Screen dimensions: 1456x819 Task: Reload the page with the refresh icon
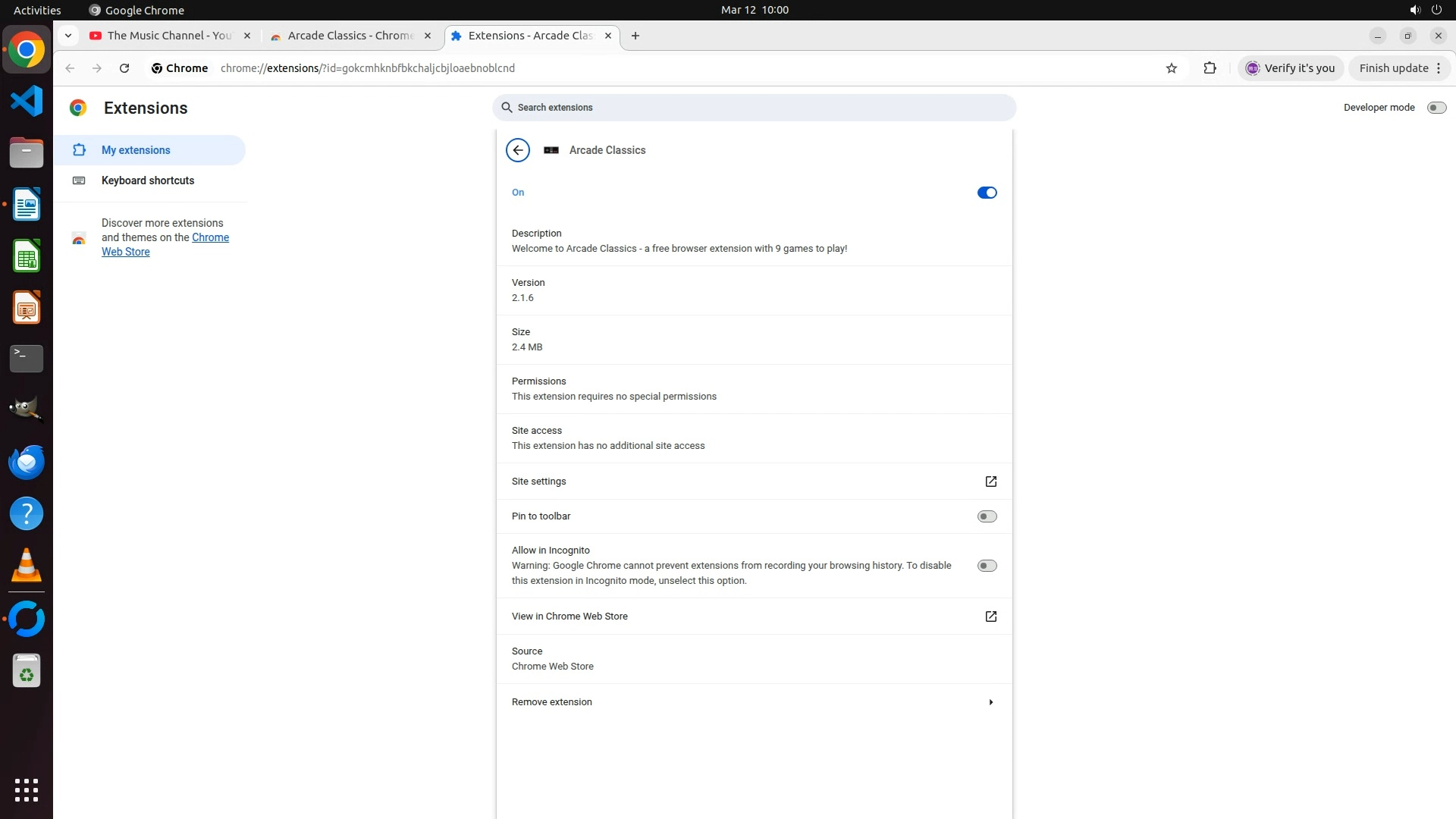pos(124,68)
